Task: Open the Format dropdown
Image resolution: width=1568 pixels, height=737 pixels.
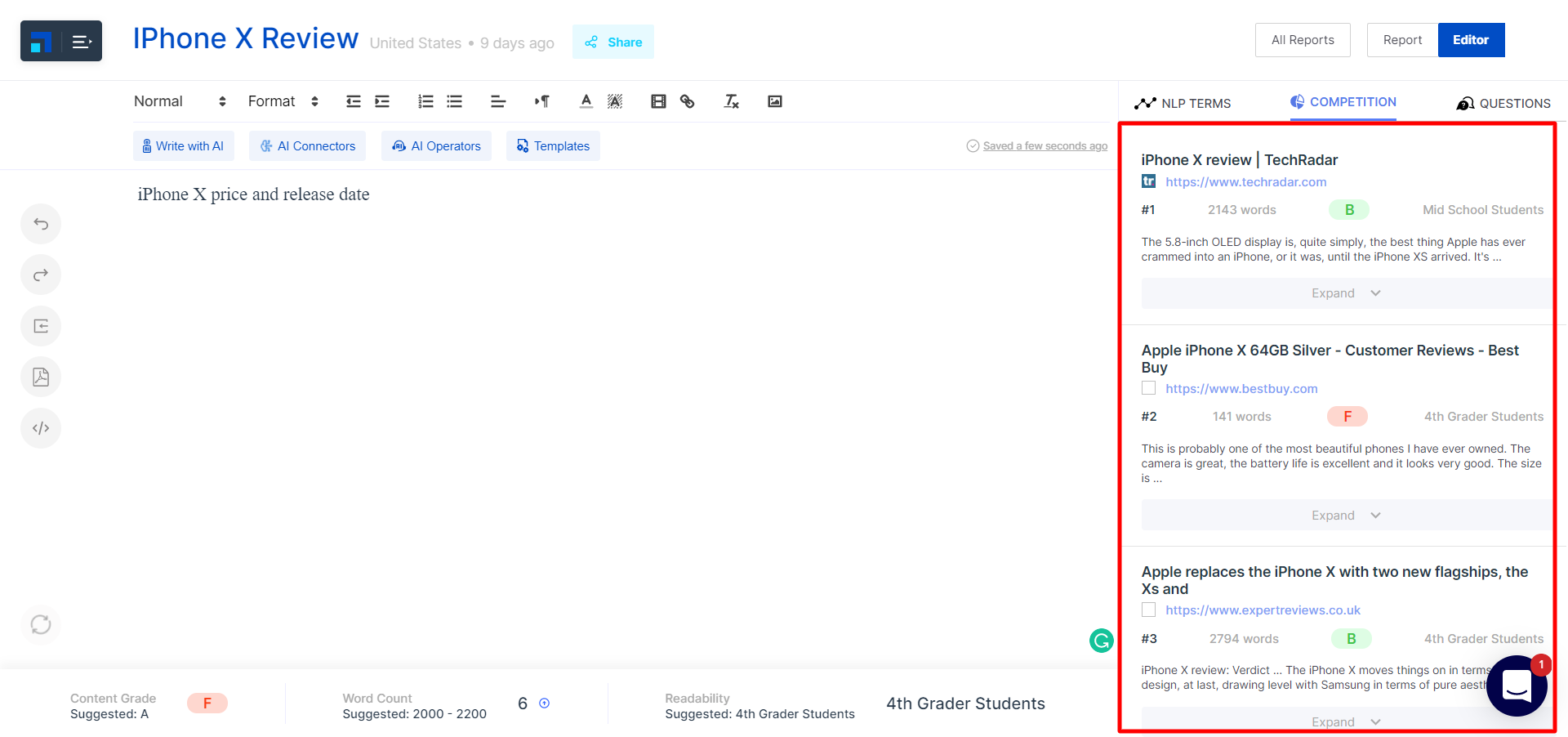Action: coord(283,101)
